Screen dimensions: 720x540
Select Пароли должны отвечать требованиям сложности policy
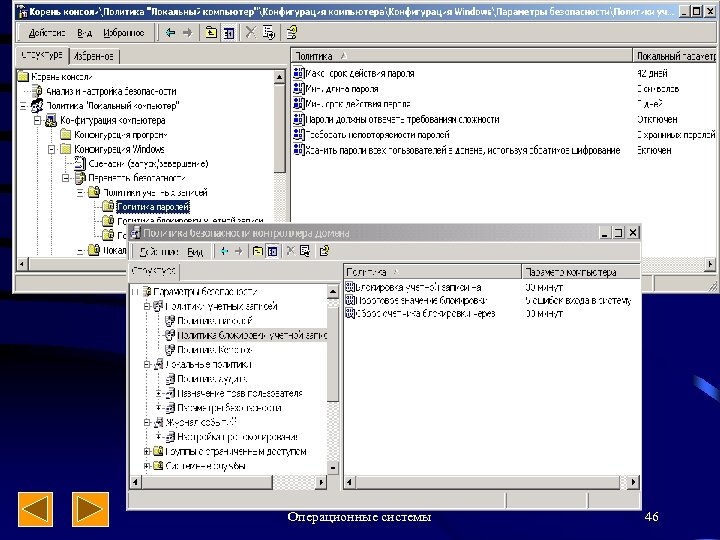pos(402,119)
